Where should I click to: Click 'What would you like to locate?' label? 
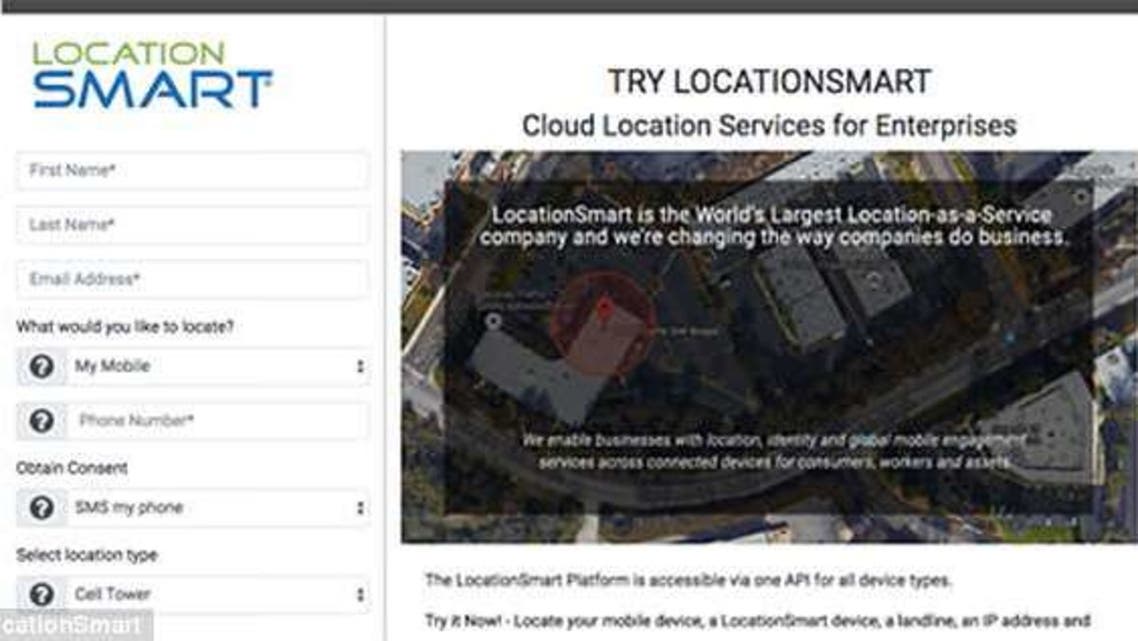click(125, 327)
